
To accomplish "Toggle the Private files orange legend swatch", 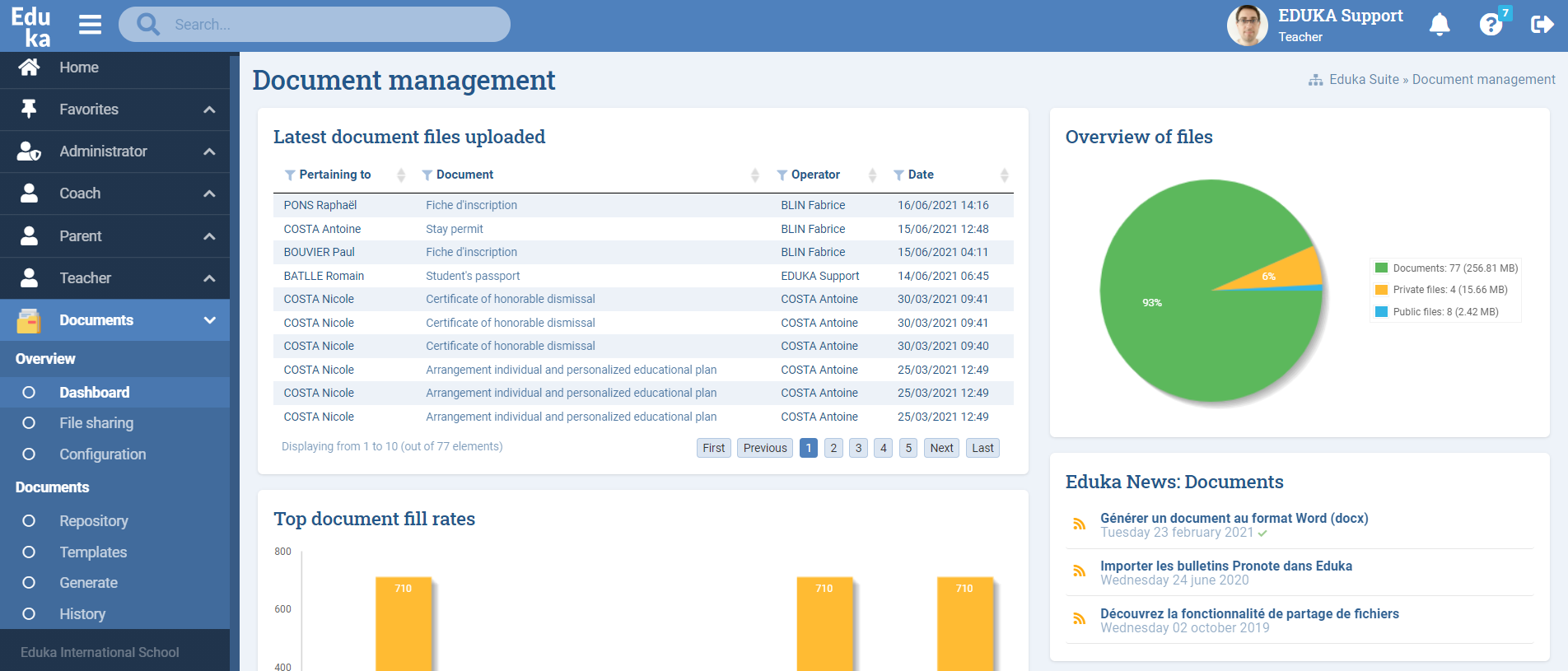I will [1382, 290].
